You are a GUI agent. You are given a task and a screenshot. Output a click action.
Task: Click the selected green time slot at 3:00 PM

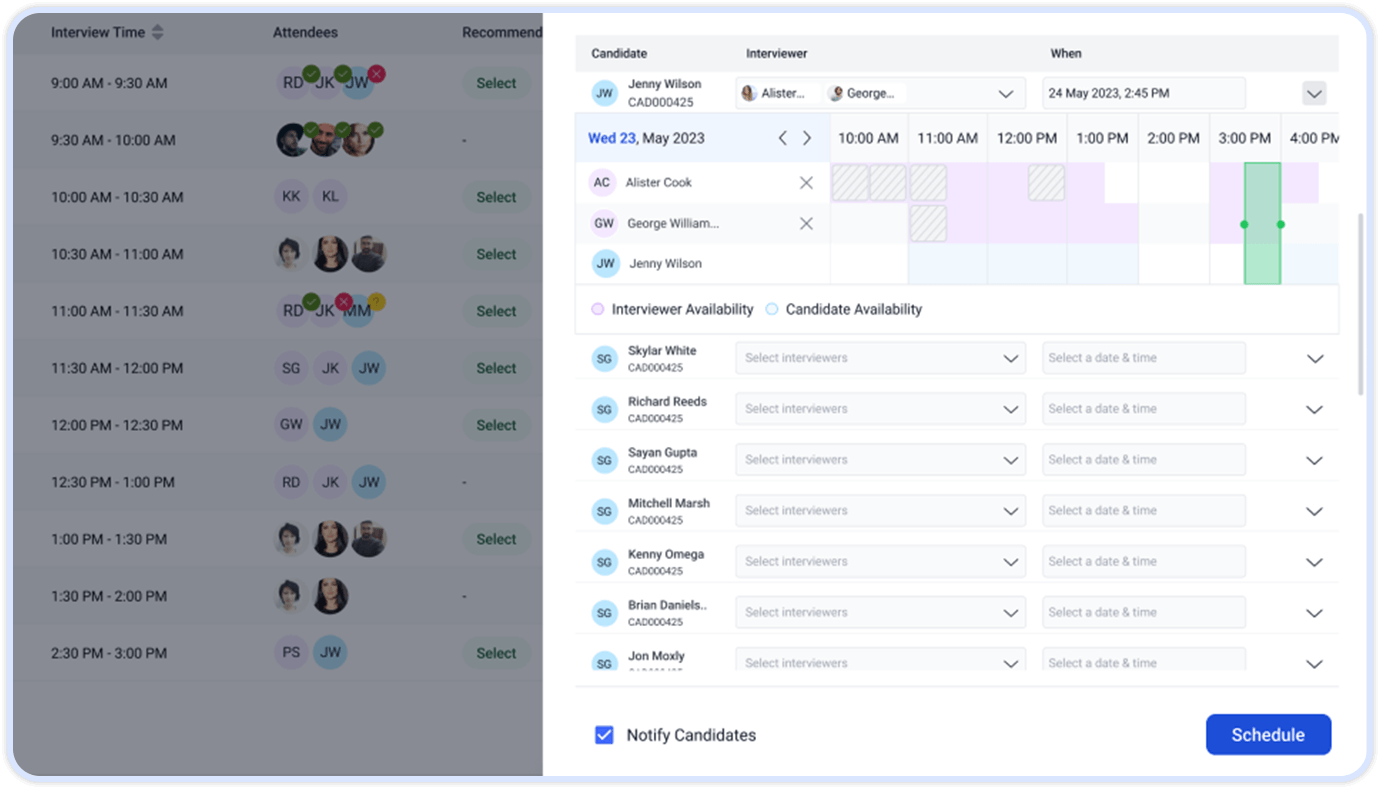coord(1262,224)
